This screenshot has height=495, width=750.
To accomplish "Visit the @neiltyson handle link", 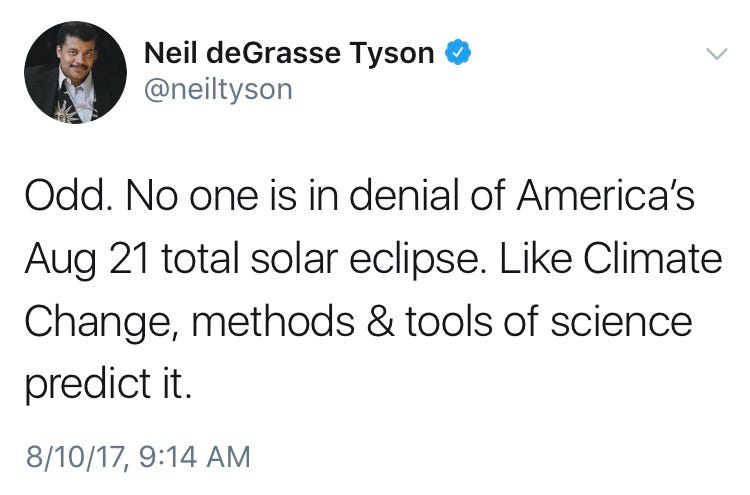I will (x=218, y=90).
